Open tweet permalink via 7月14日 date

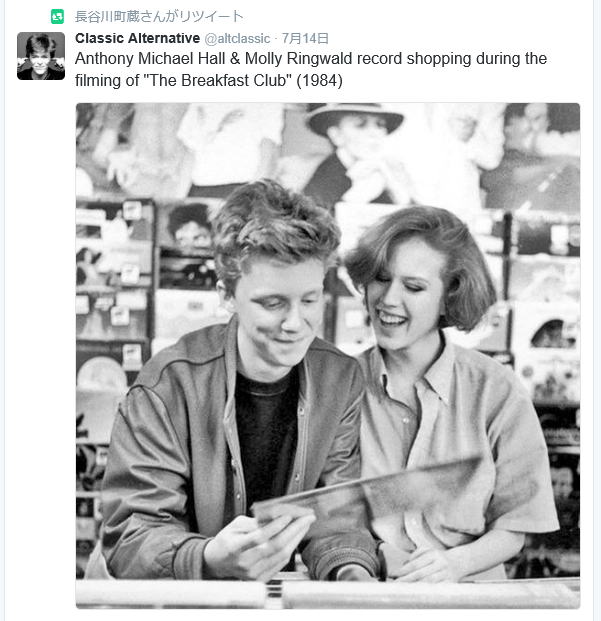pos(305,38)
